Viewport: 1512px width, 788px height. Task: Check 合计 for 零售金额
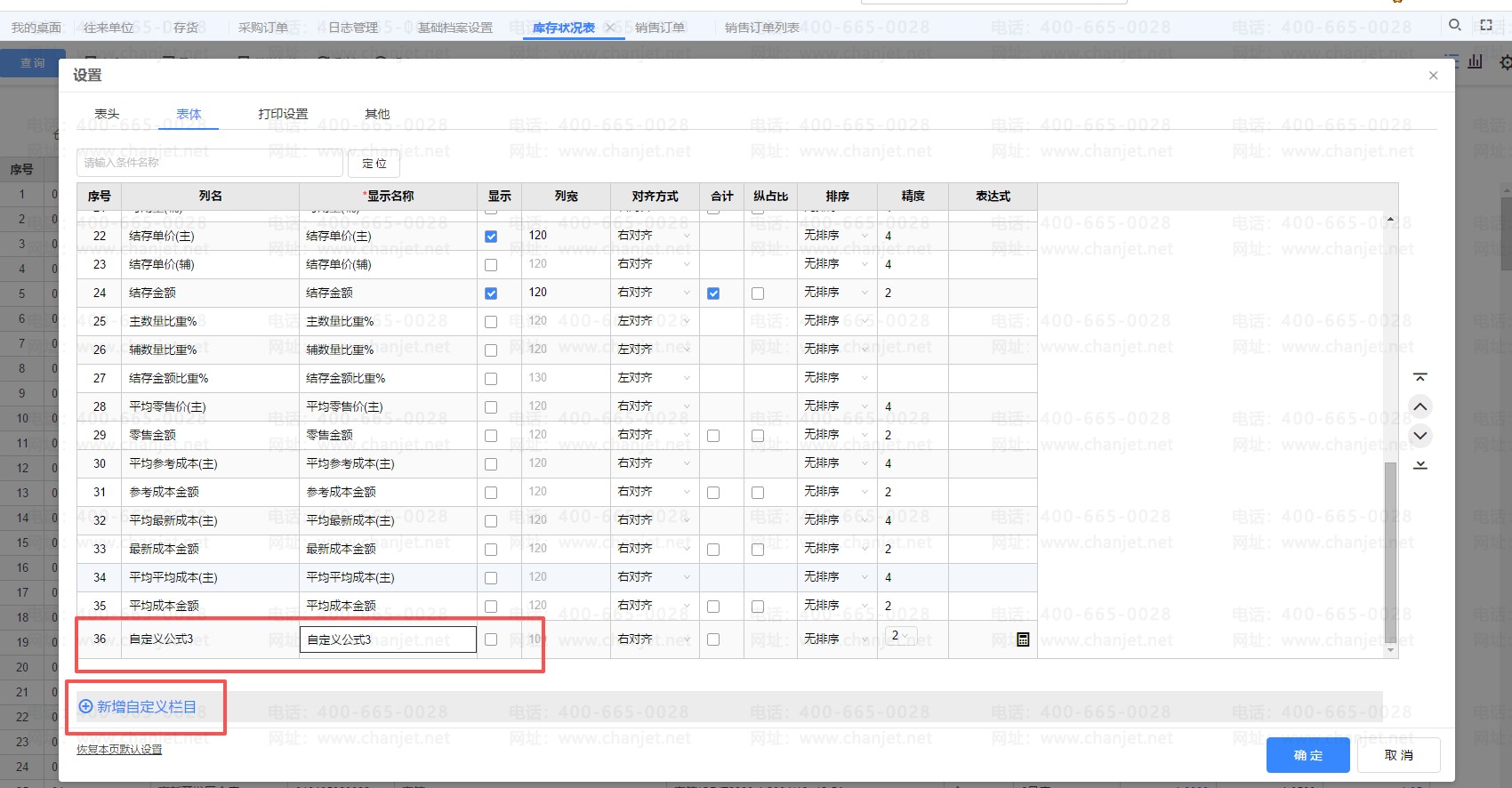coord(713,436)
